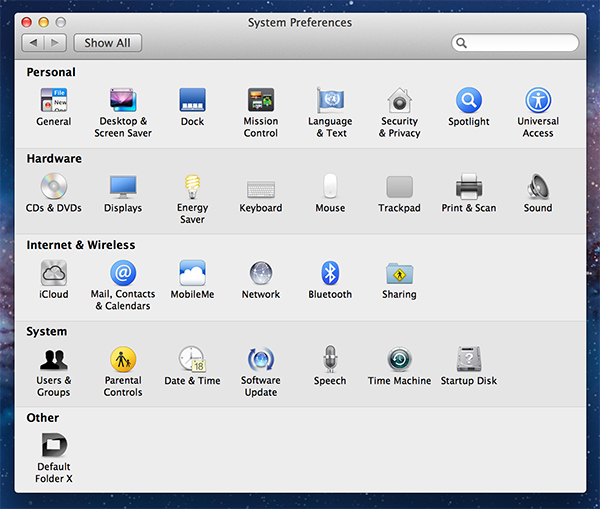The width and height of the screenshot is (600, 509).
Task: Go back with the left arrow button
Action: point(33,43)
